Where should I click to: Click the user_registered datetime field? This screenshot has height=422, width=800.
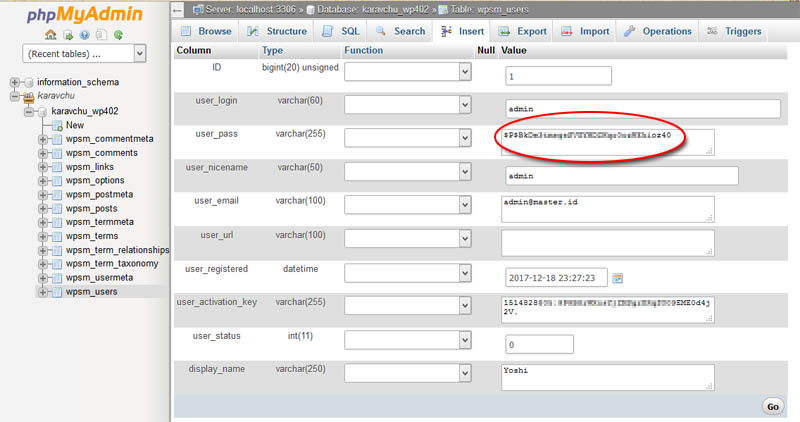[556, 278]
